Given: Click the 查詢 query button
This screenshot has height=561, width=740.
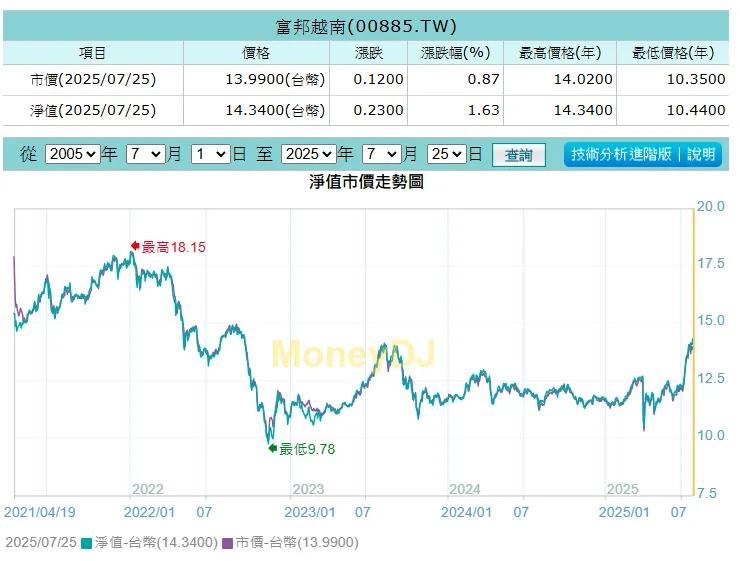Looking at the screenshot, I should 519,155.
